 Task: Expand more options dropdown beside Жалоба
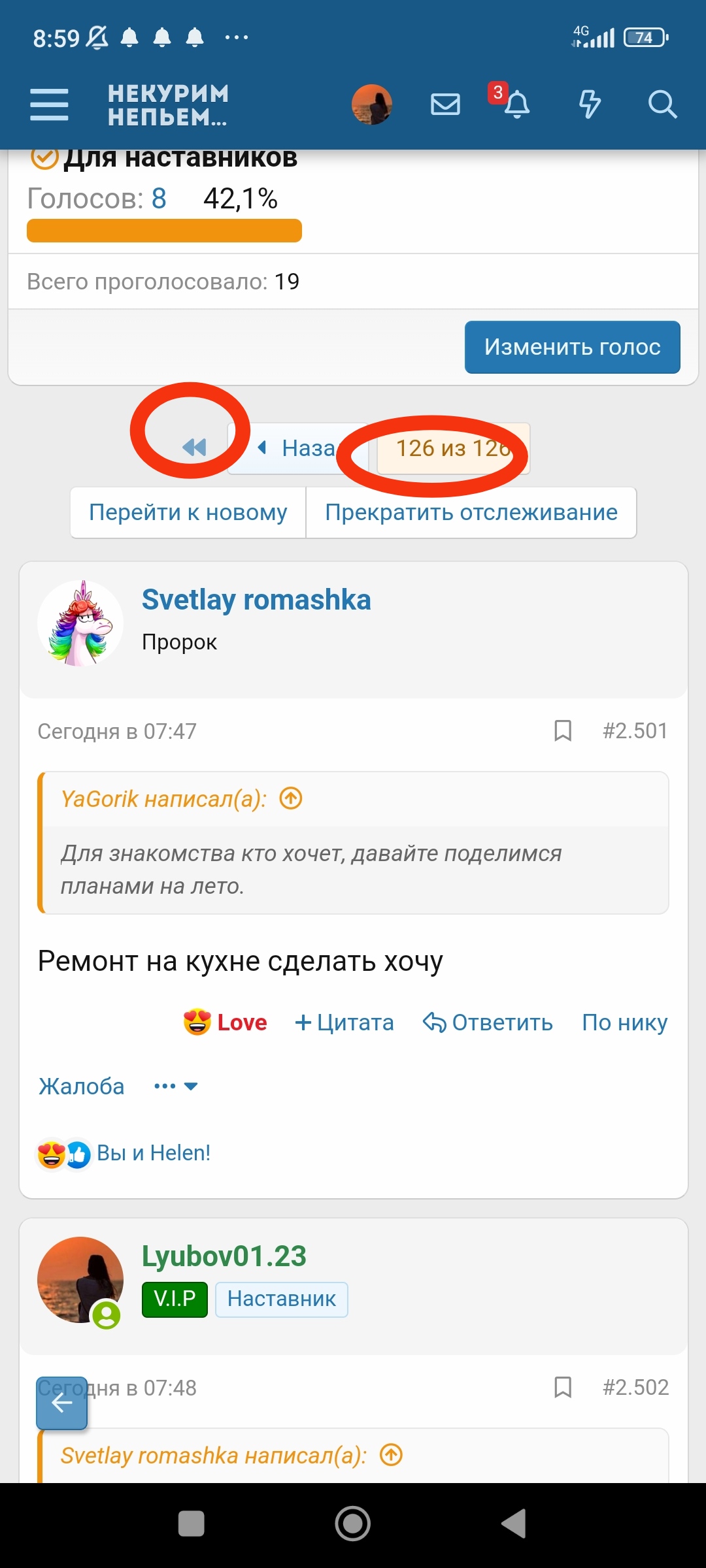point(176,1086)
